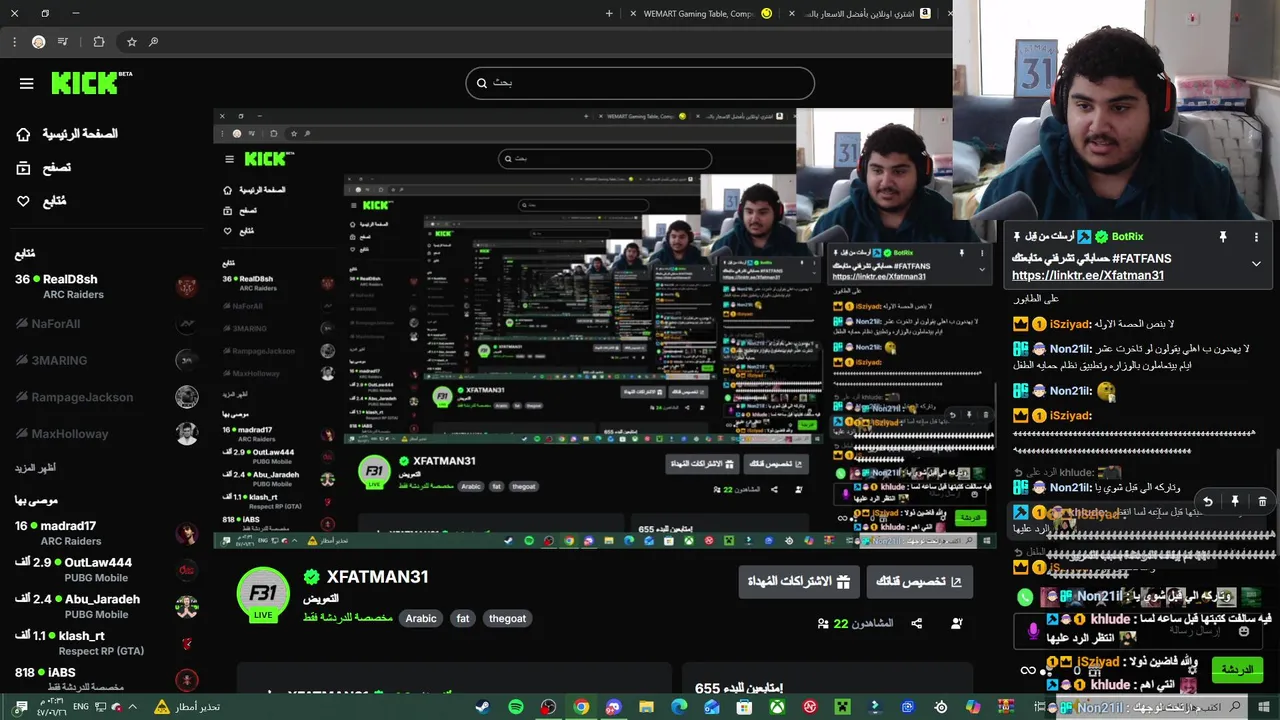Viewport: 1280px width, 720px height.
Task: Open Chrome media control icon
Action: pos(63,42)
